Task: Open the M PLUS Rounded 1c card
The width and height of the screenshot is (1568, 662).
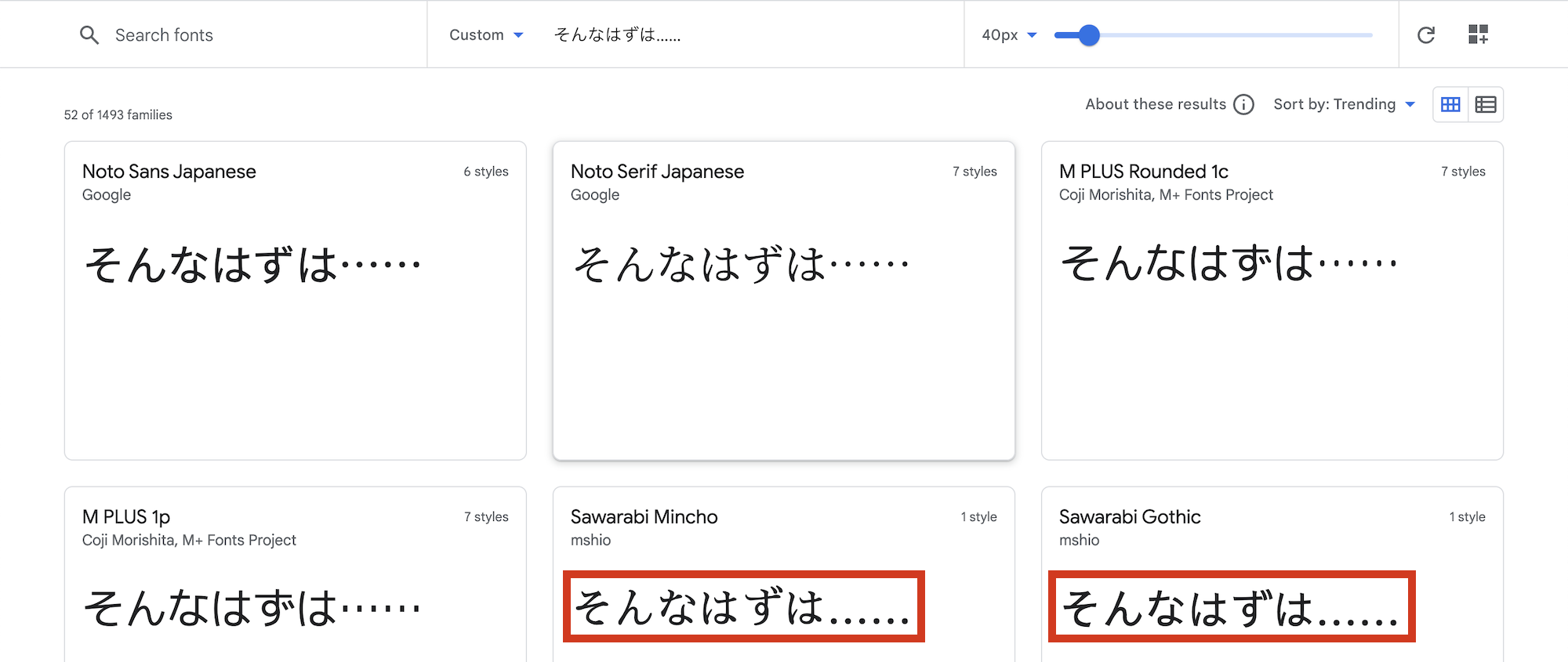Action: (x=1272, y=301)
